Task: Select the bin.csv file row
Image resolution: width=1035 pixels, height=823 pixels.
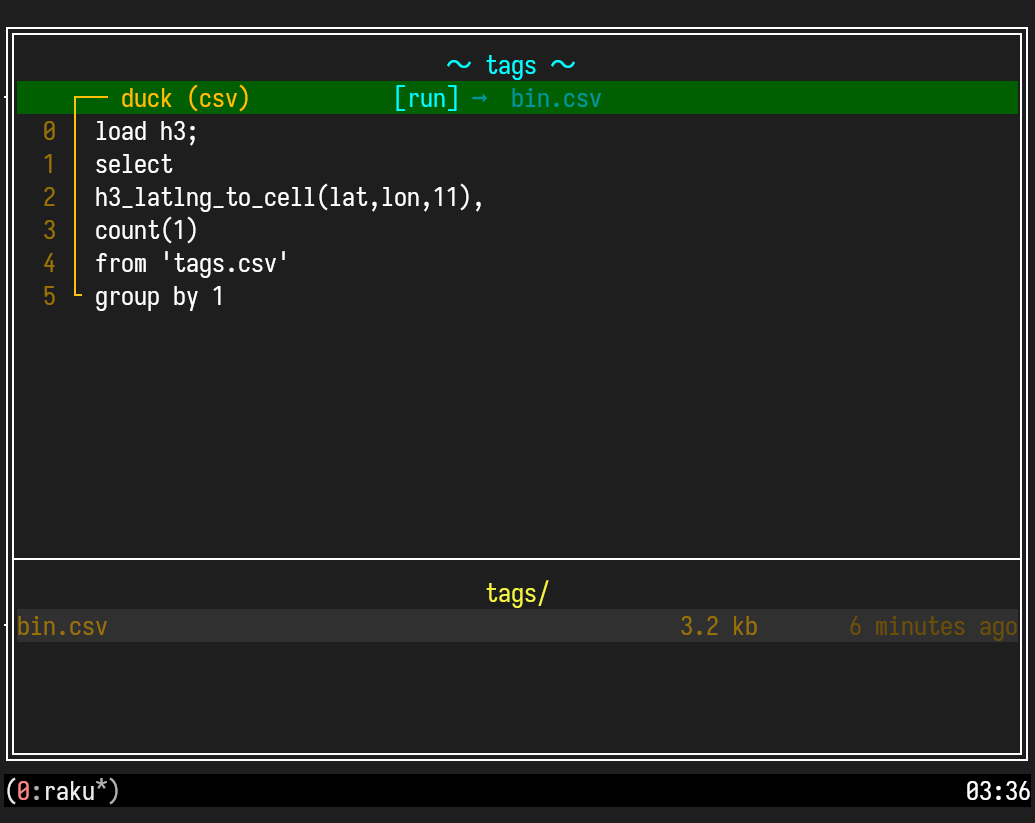Action: 62,627
